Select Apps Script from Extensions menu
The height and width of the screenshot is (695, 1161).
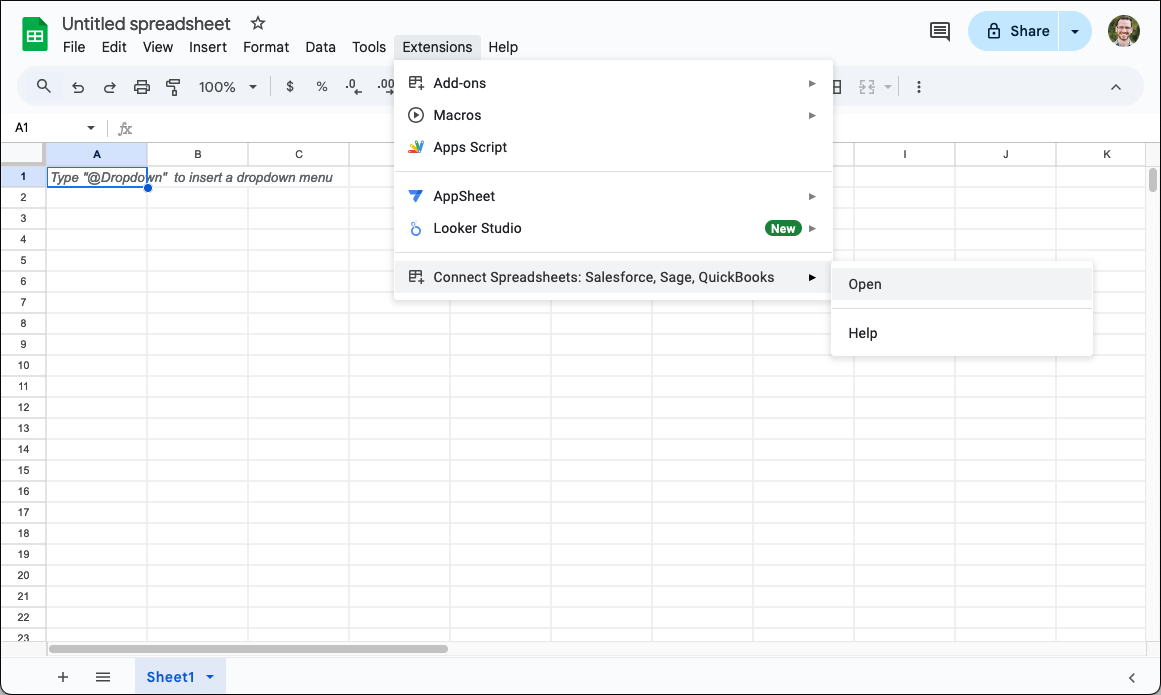point(470,147)
